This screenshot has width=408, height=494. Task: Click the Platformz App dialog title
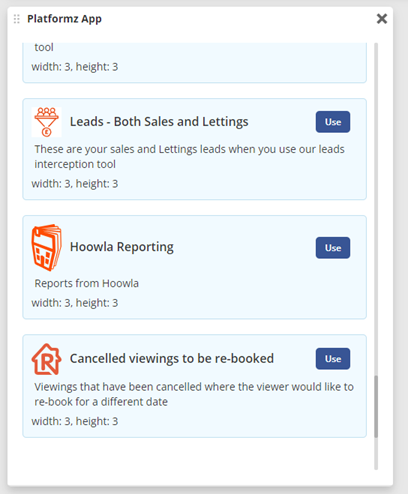[64, 19]
